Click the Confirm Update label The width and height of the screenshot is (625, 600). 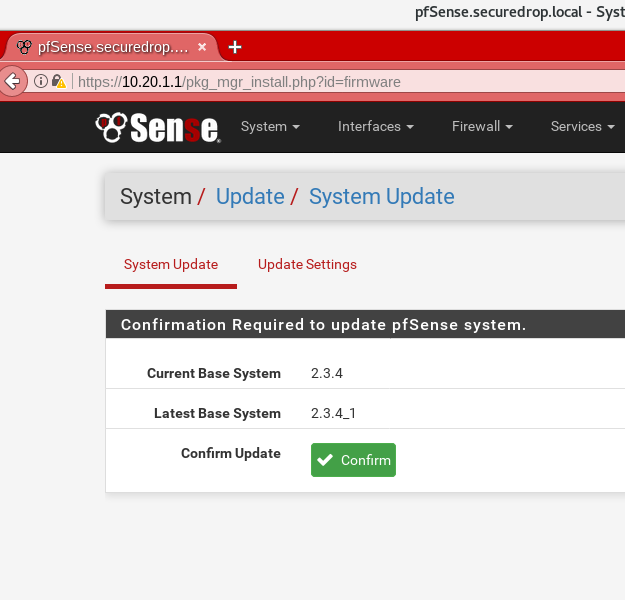point(231,453)
